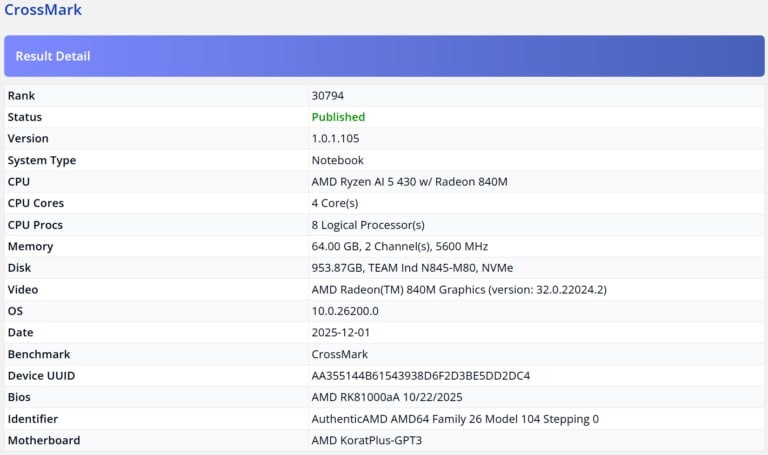Click the Date row label

point(21,333)
